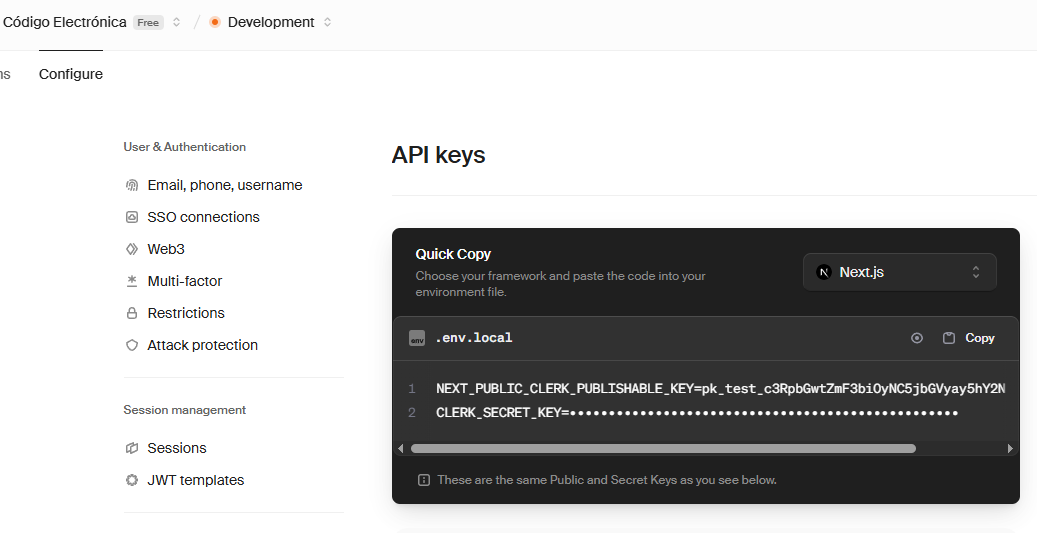Viewport: 1037px width, 533px height.
Task: Click the NEXT_PUBLIC_CLERK_PUBLISHABLE_KEY line
Action: click(x=720, y=388)
